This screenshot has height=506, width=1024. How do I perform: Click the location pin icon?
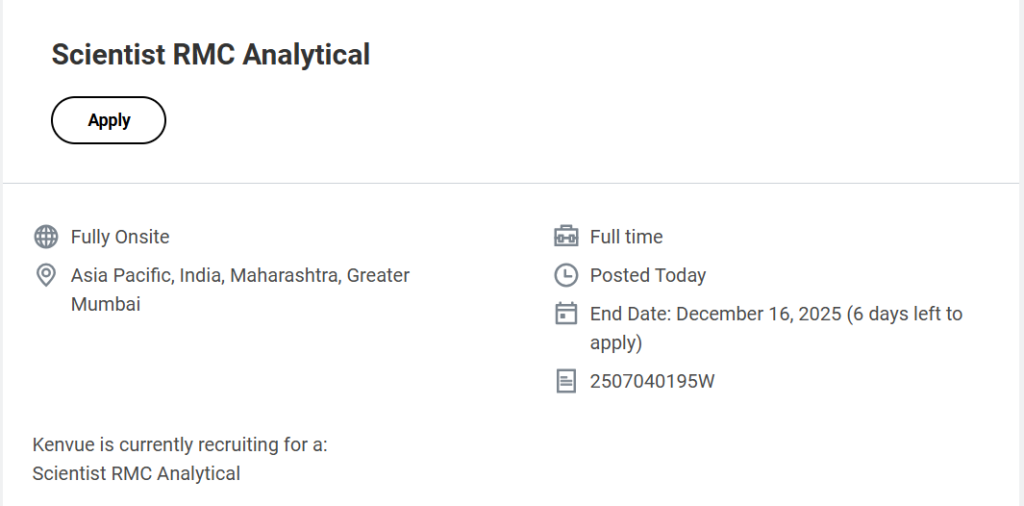pos(45,275)
